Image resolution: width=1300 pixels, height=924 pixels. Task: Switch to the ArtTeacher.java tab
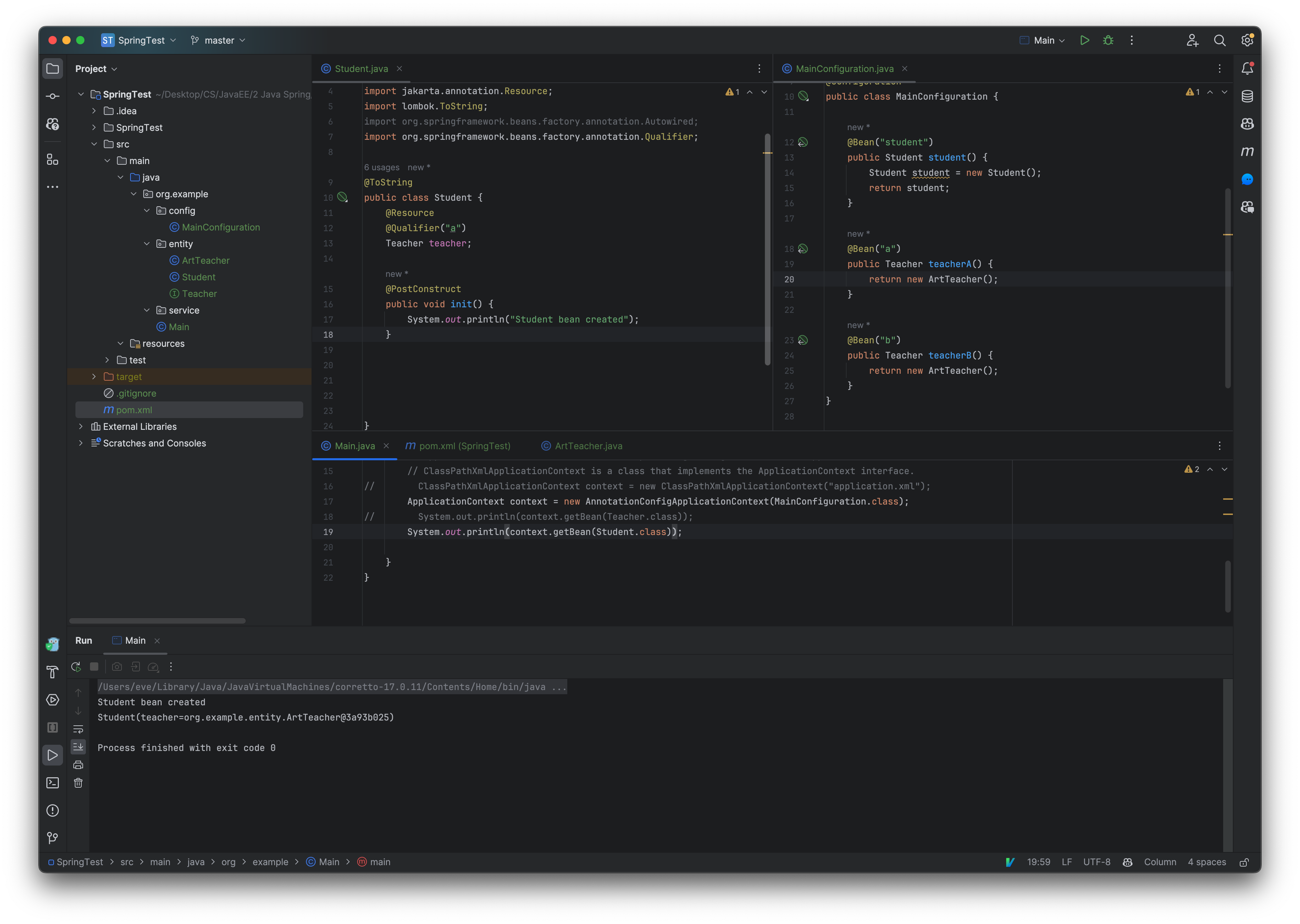pos(588,446)
